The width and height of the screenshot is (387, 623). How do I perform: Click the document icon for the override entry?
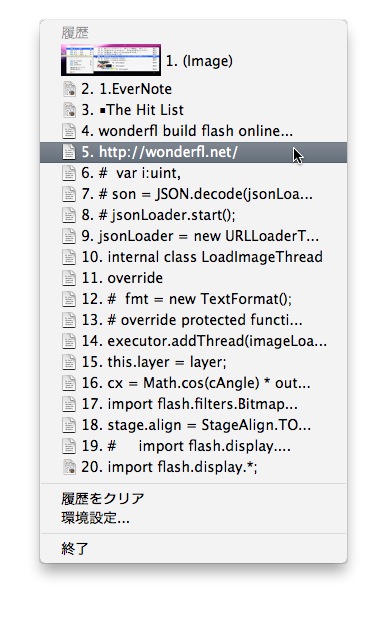69,278
